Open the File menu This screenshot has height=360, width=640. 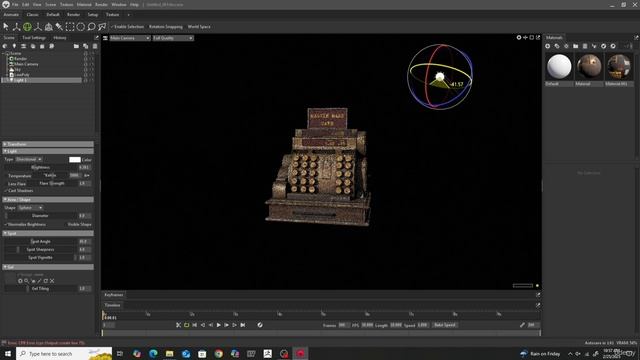[15, 4]
